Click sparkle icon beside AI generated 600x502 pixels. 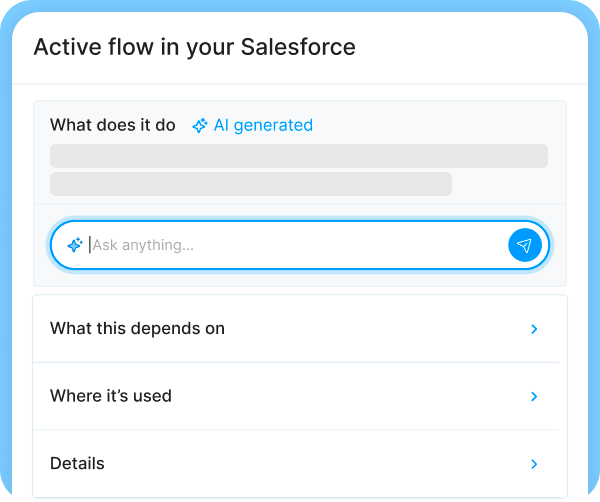200,126
